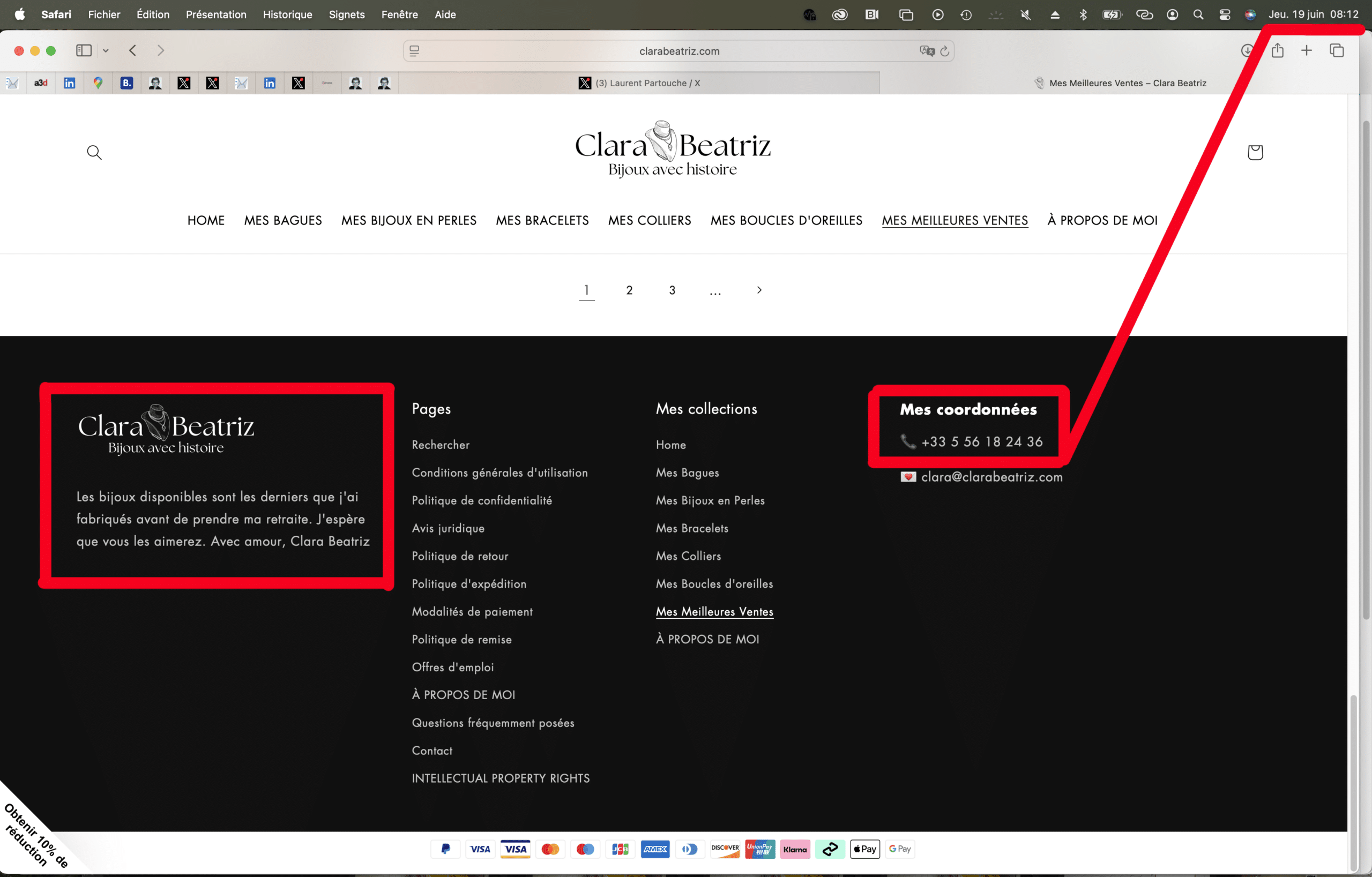Show the Safari downloads button
Image resolution: width=1372 pixels, height=877 pixels.
(x=1247, y=51)
